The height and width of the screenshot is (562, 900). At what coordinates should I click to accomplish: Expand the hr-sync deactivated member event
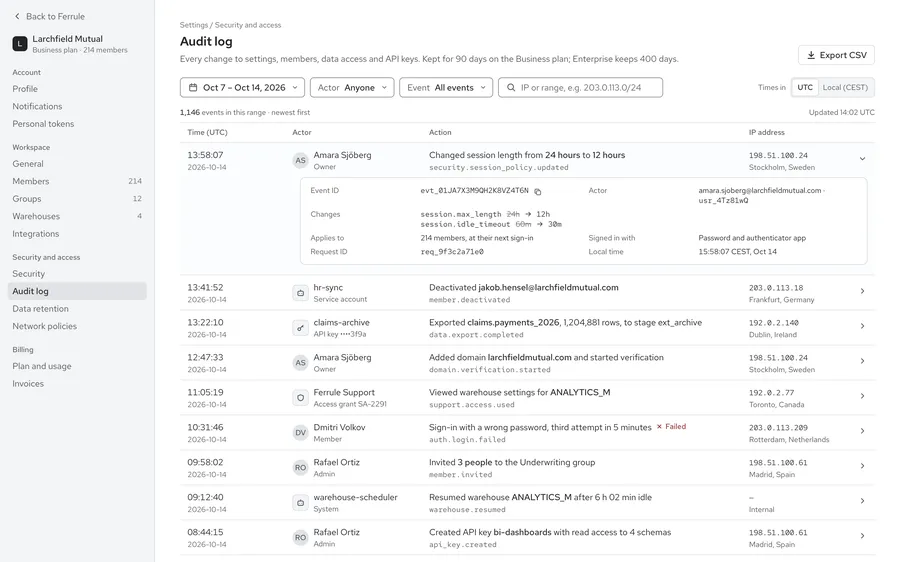click(862, 291)
